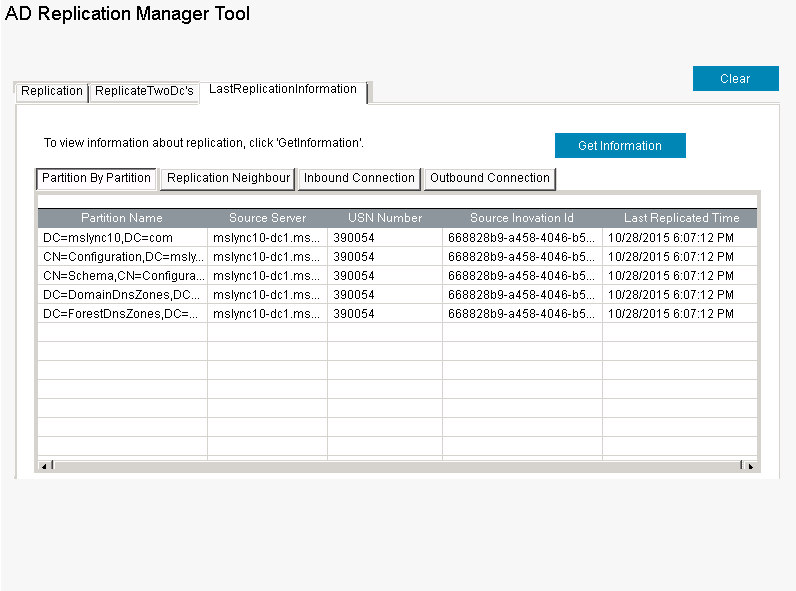Screen dimensions: 796x591
Task: Select the DC=ForestDnsZones partition row
Action: click(122, 314)
